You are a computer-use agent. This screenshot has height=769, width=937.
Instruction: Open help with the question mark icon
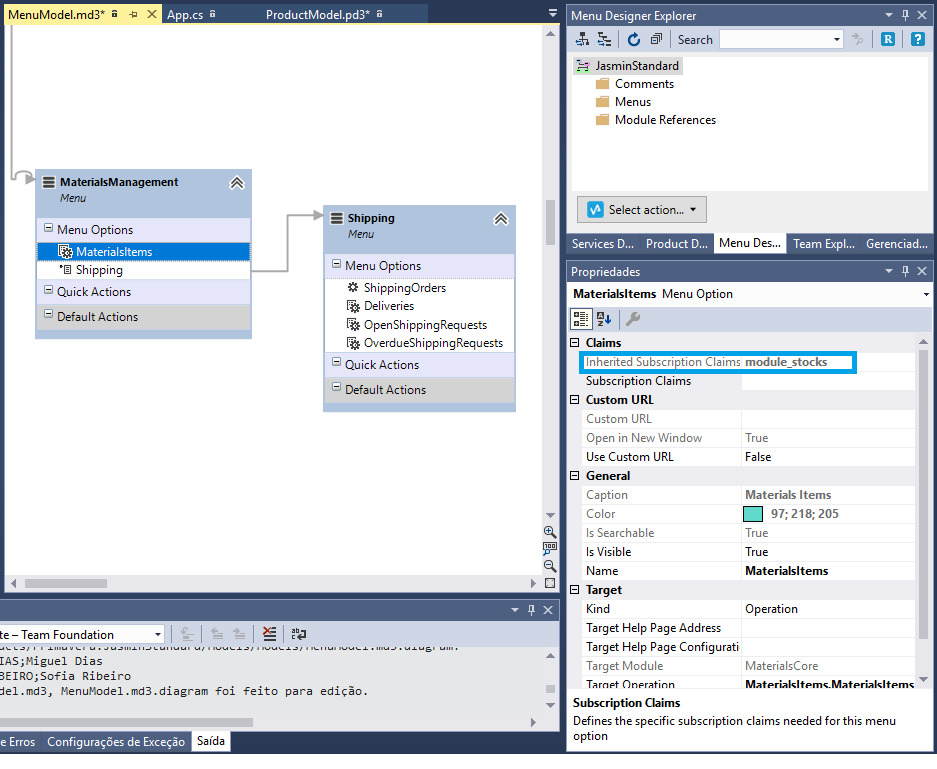pyautogui.click(x=917, y=39)
